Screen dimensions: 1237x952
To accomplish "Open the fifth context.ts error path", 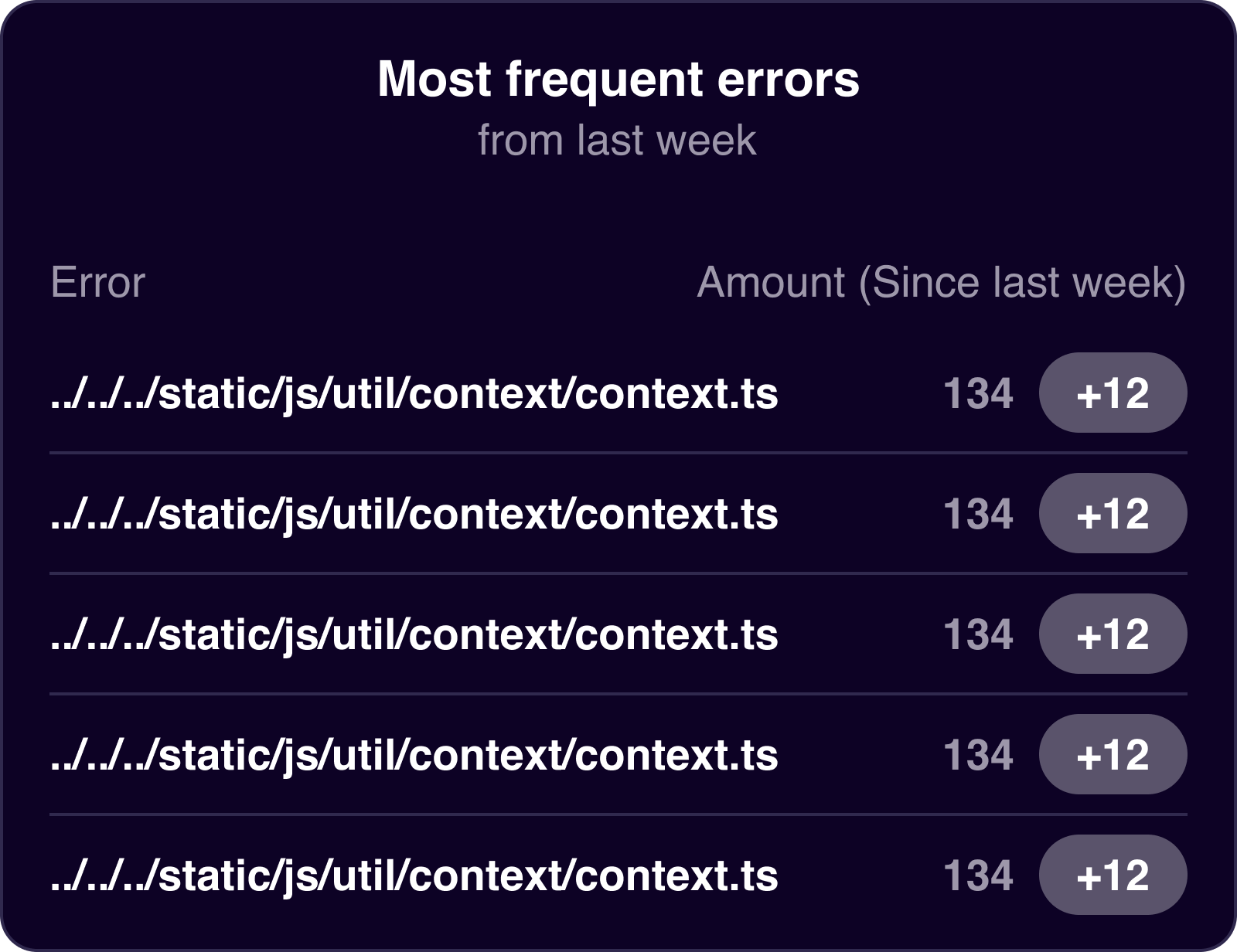I will [414, 875].
